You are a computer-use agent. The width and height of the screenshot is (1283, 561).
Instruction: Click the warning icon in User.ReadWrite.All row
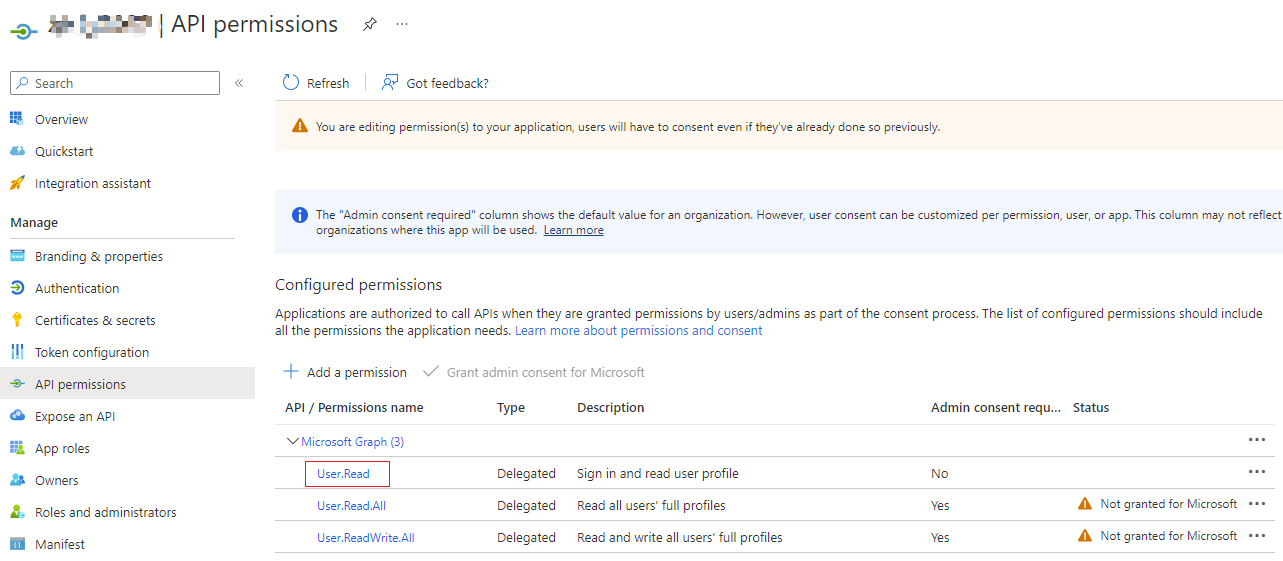[x=1085, y=536]
